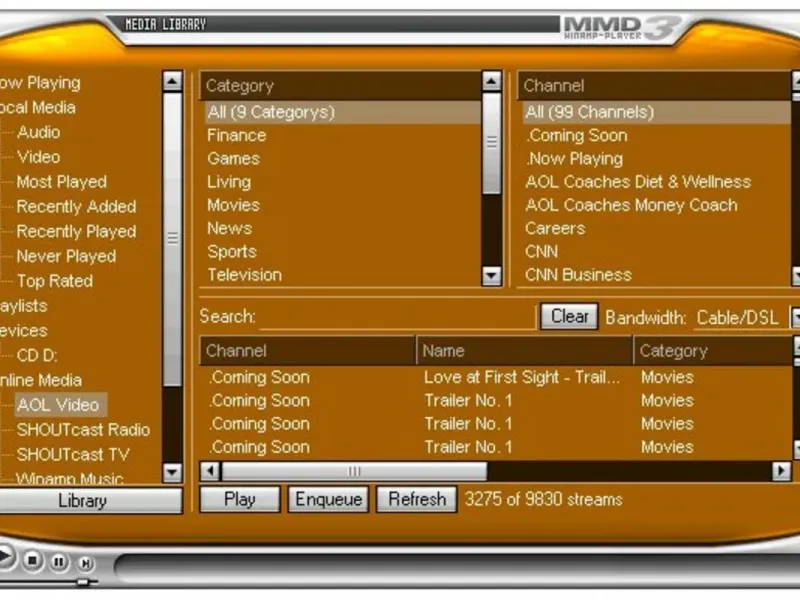This screenshot has width=800, height=600.
Task: Select the Finance category
Action: click(237, 136)
